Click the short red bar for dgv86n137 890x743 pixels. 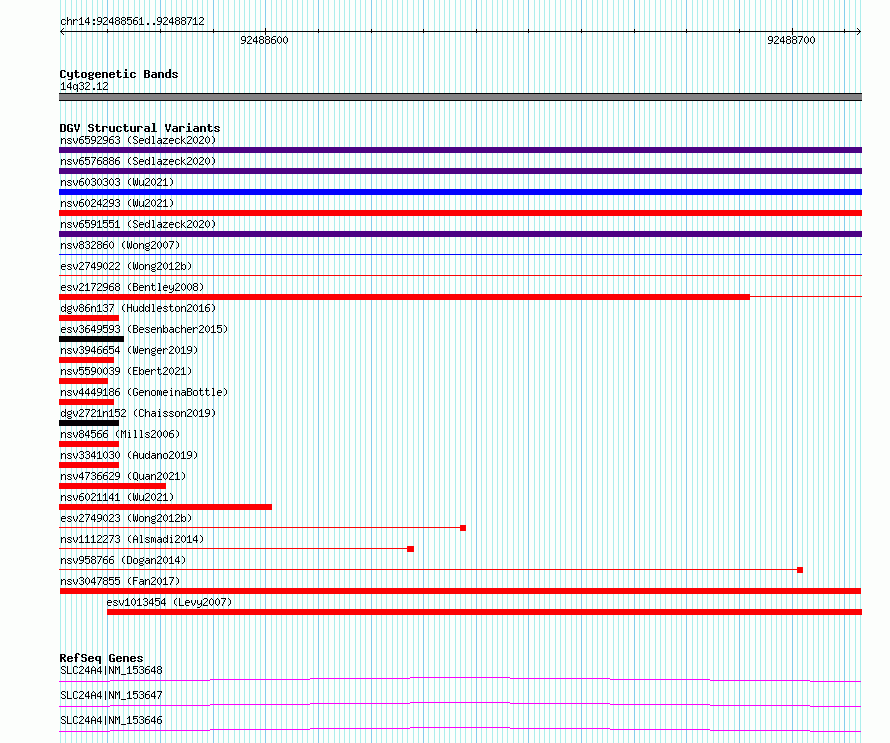coord(89,318)
